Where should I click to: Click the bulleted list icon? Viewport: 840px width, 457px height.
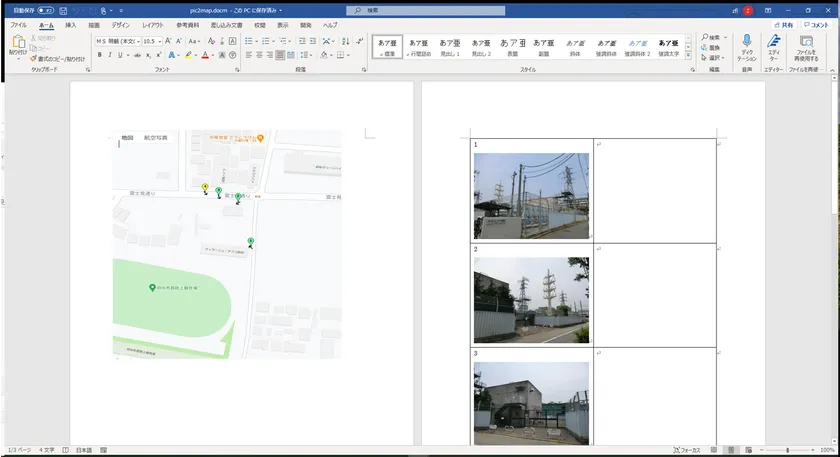coord(249,41)
